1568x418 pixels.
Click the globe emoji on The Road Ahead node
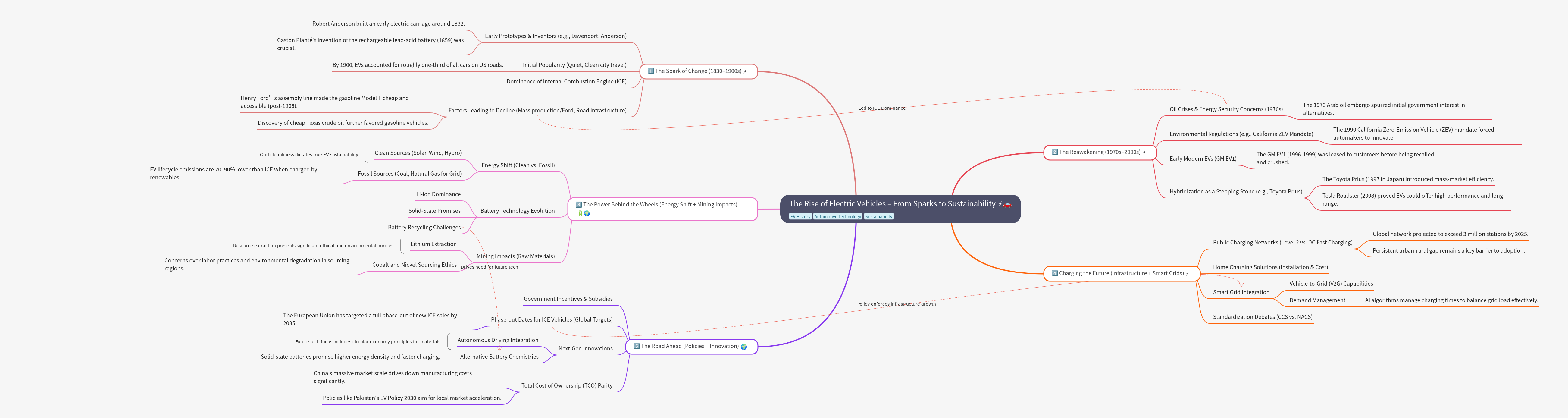pyautogui.click(x=743, y=347)
